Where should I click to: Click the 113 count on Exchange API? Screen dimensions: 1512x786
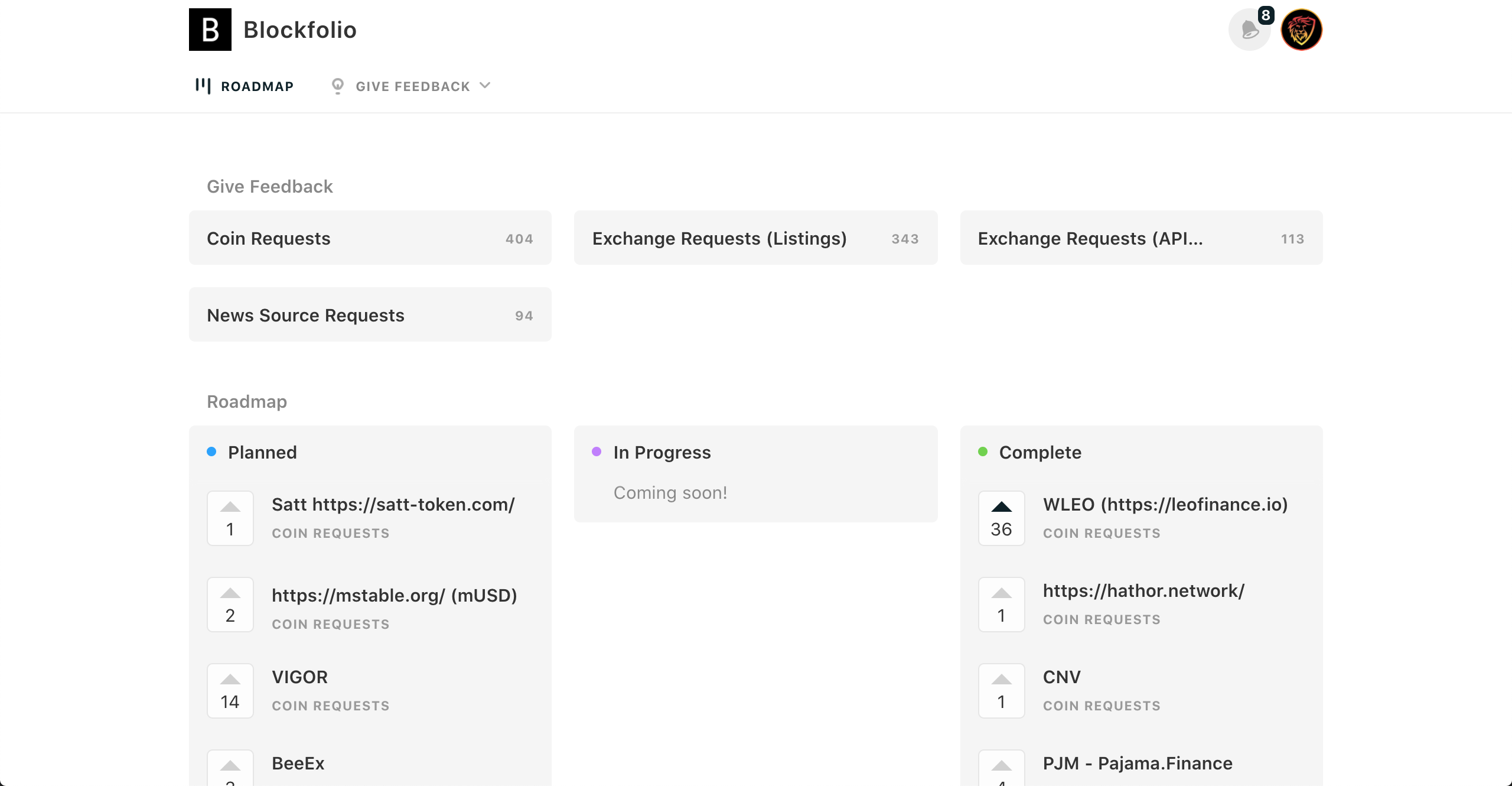tap(1293, 239)
